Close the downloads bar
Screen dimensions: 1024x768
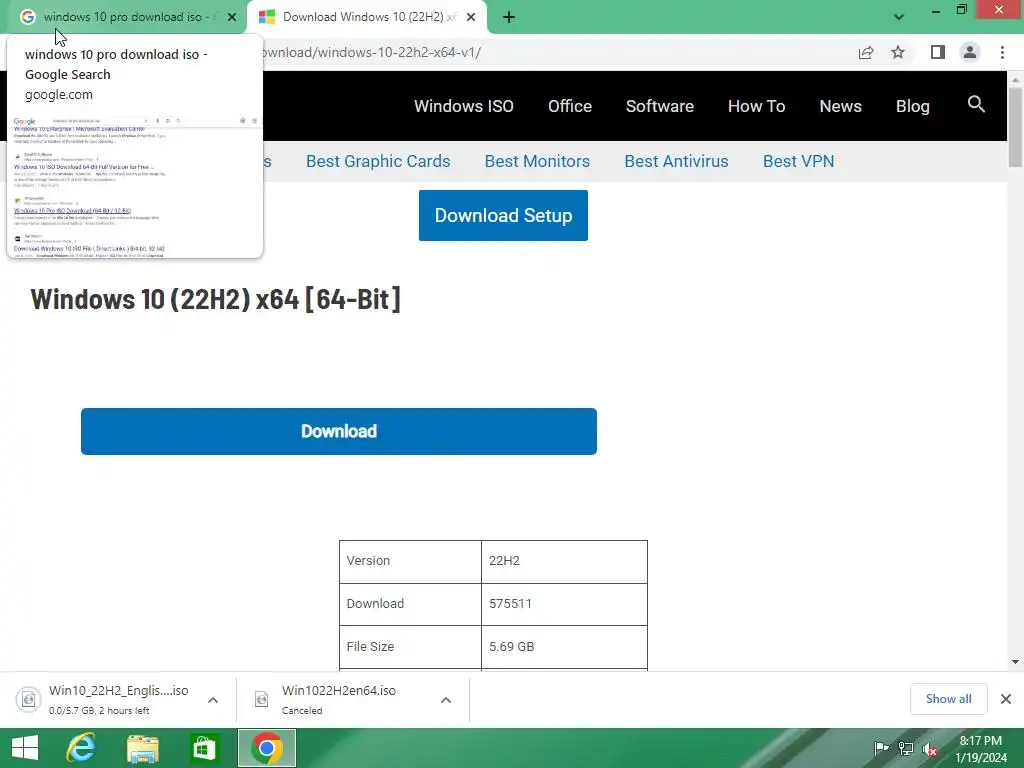tap(1006, 699)
